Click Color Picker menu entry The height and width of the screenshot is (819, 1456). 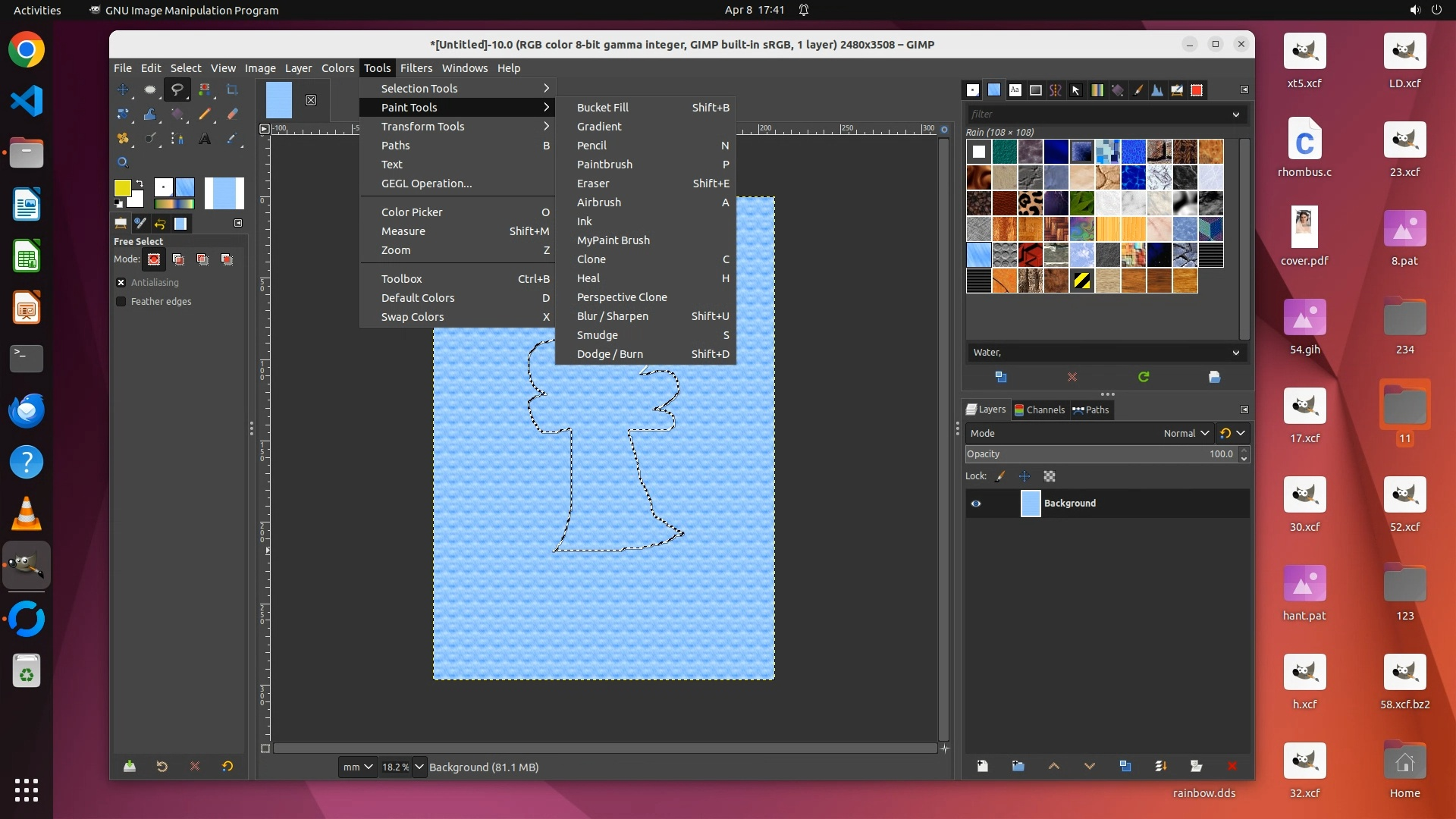click(x=412, y=212)
